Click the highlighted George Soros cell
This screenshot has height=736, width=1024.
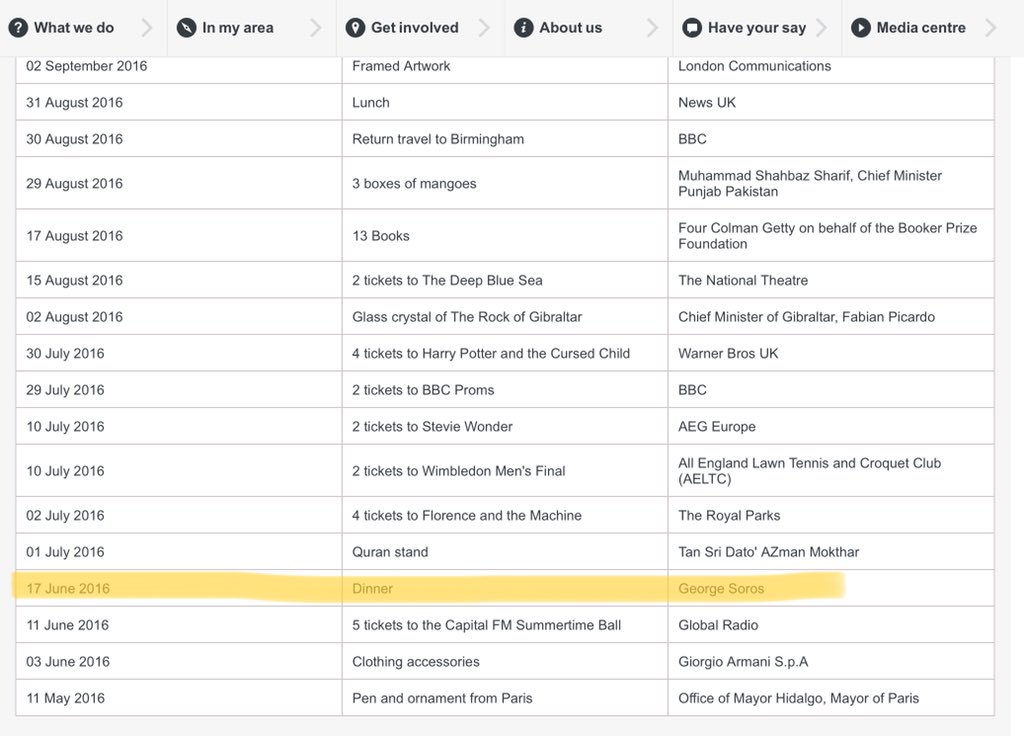pos(831,588)
